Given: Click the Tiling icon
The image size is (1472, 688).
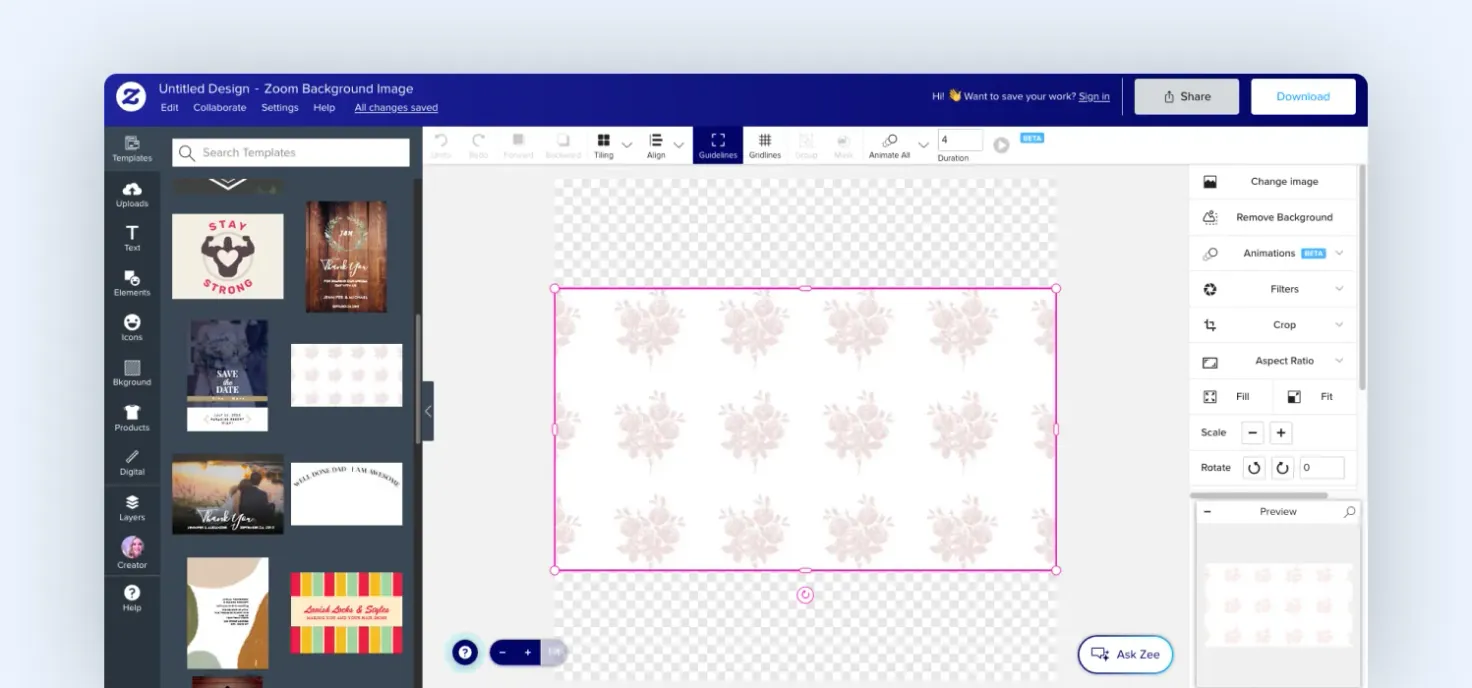Looking at the screenshot, I should [x=604, y=145].
